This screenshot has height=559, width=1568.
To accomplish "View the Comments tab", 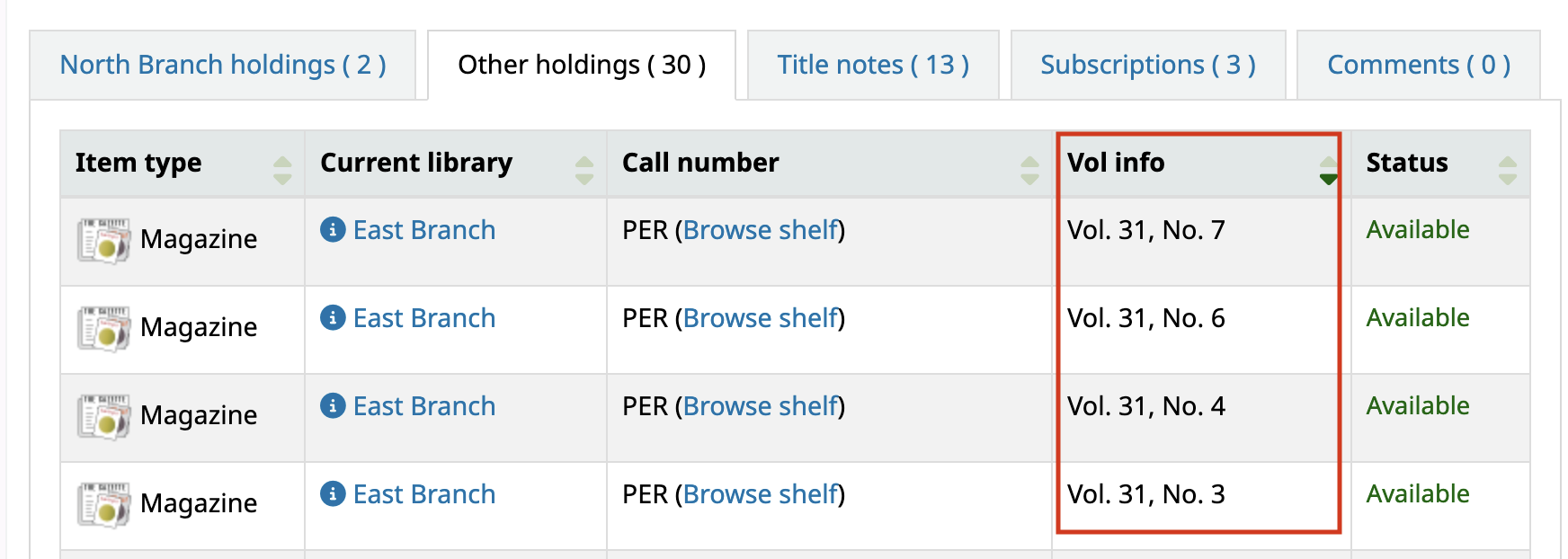I will (x=1418, y=65).
